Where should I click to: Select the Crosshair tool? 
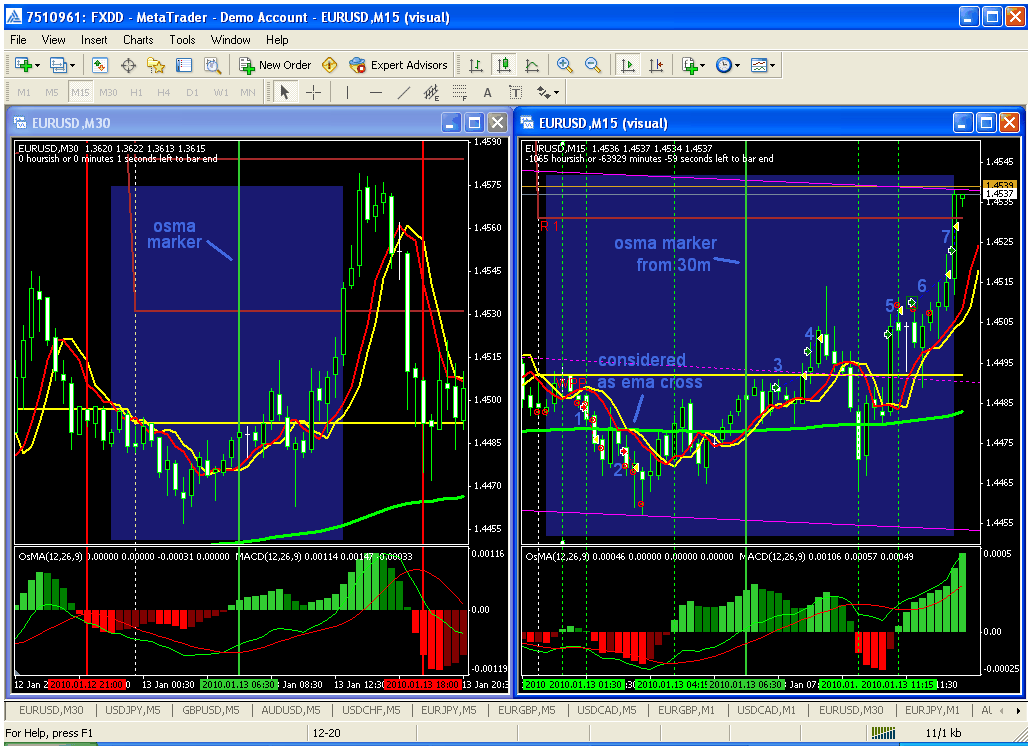313,92
